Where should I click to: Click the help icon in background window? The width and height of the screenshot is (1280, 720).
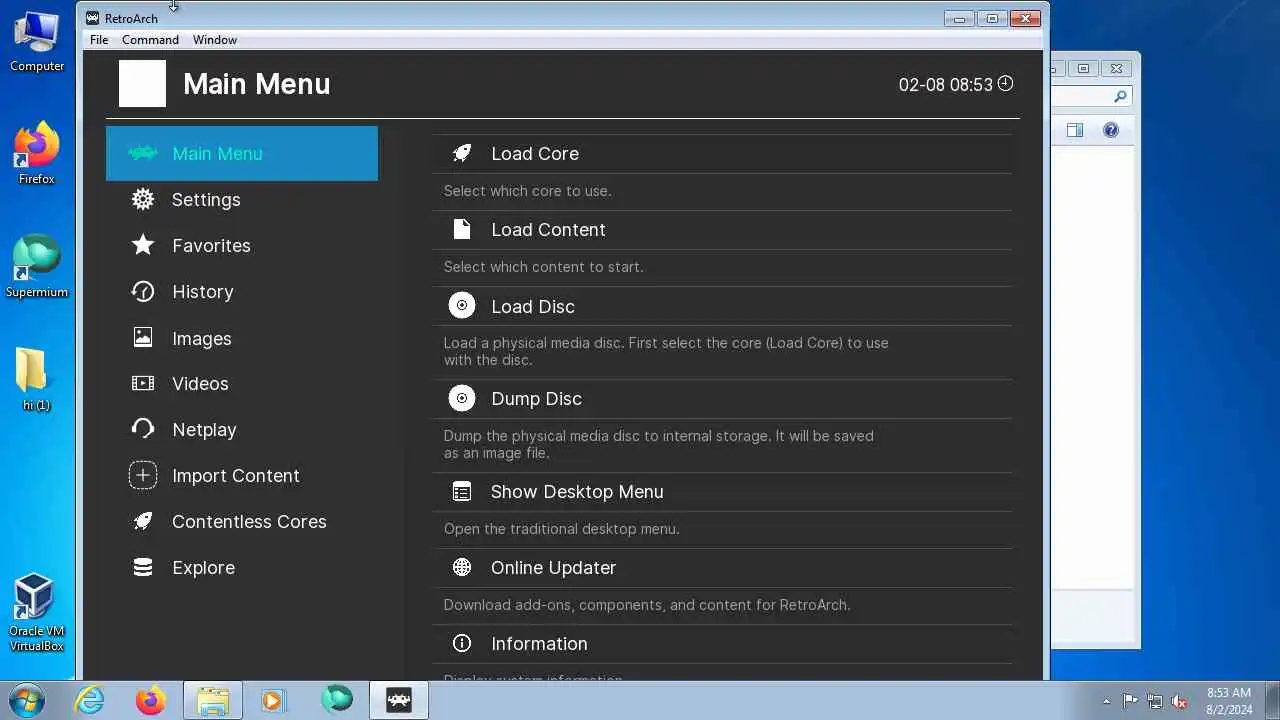1110,130
